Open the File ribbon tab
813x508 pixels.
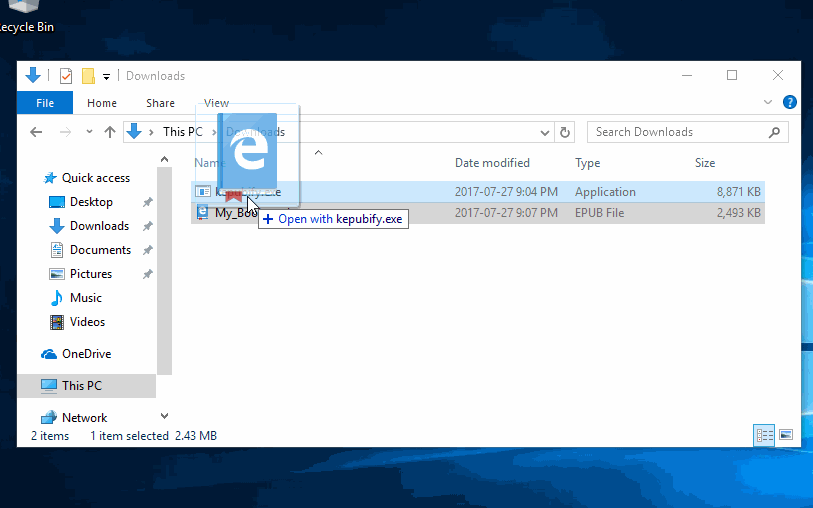click(x=45, y=103)
